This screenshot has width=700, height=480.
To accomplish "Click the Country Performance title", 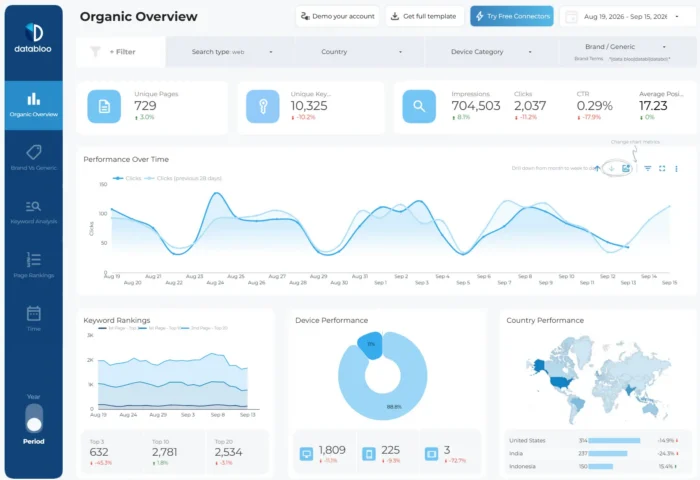I will [545, 320].
